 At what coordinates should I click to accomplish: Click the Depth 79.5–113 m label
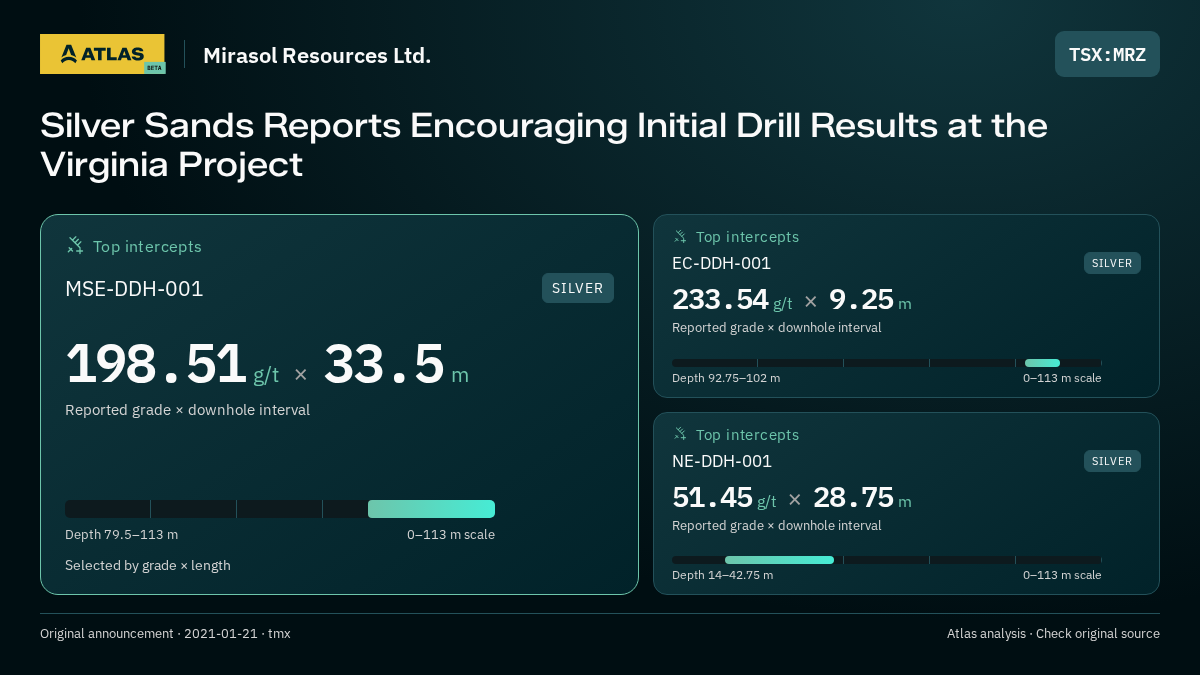pos(121,534)
